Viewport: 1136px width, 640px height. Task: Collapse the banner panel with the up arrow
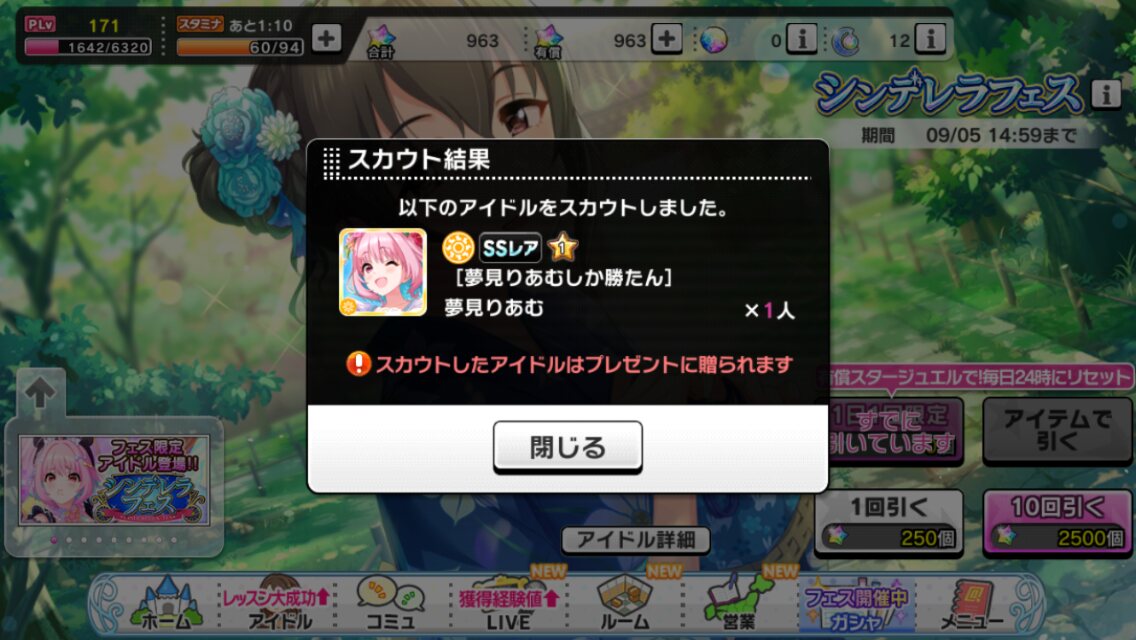pos(40,394)
